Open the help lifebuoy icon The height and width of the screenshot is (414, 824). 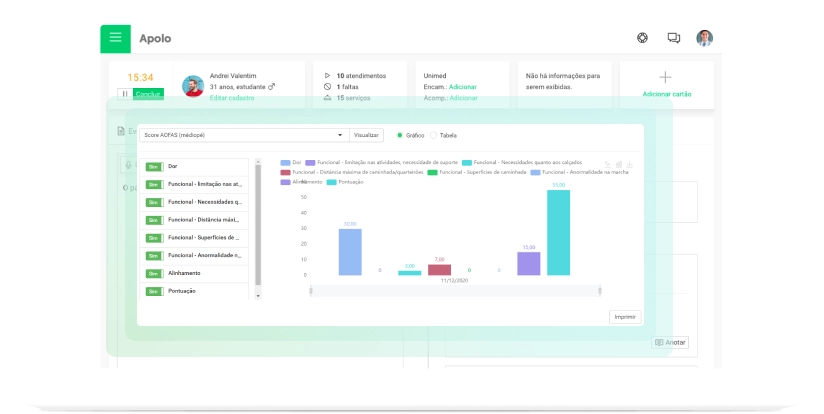coord(642,38)
